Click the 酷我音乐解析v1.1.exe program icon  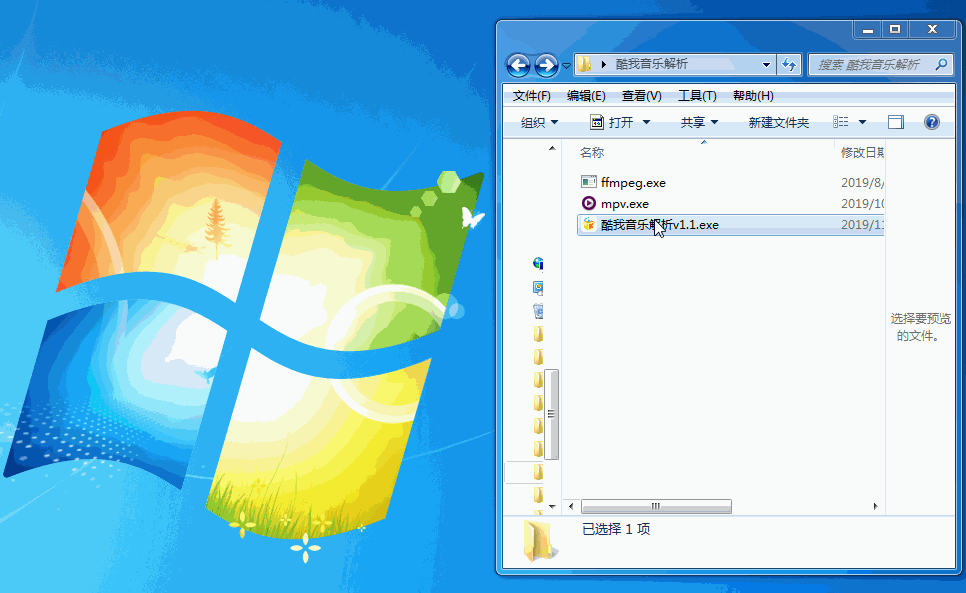point(588,224)
